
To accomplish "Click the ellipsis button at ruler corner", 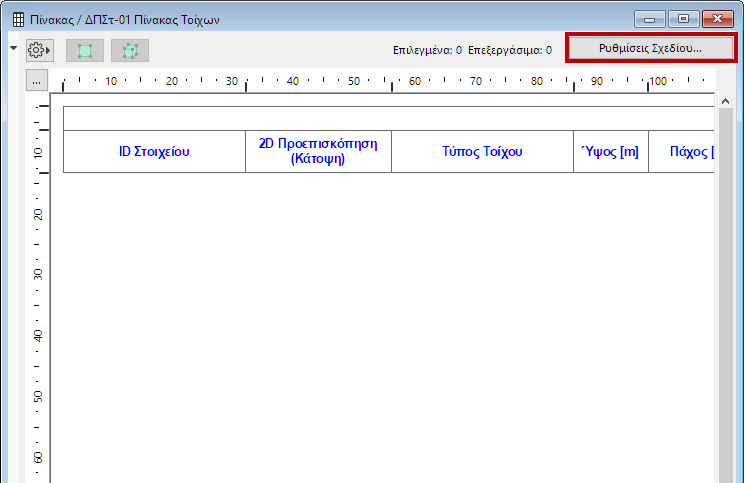I will pyautogui.click(x=37, y=81).
